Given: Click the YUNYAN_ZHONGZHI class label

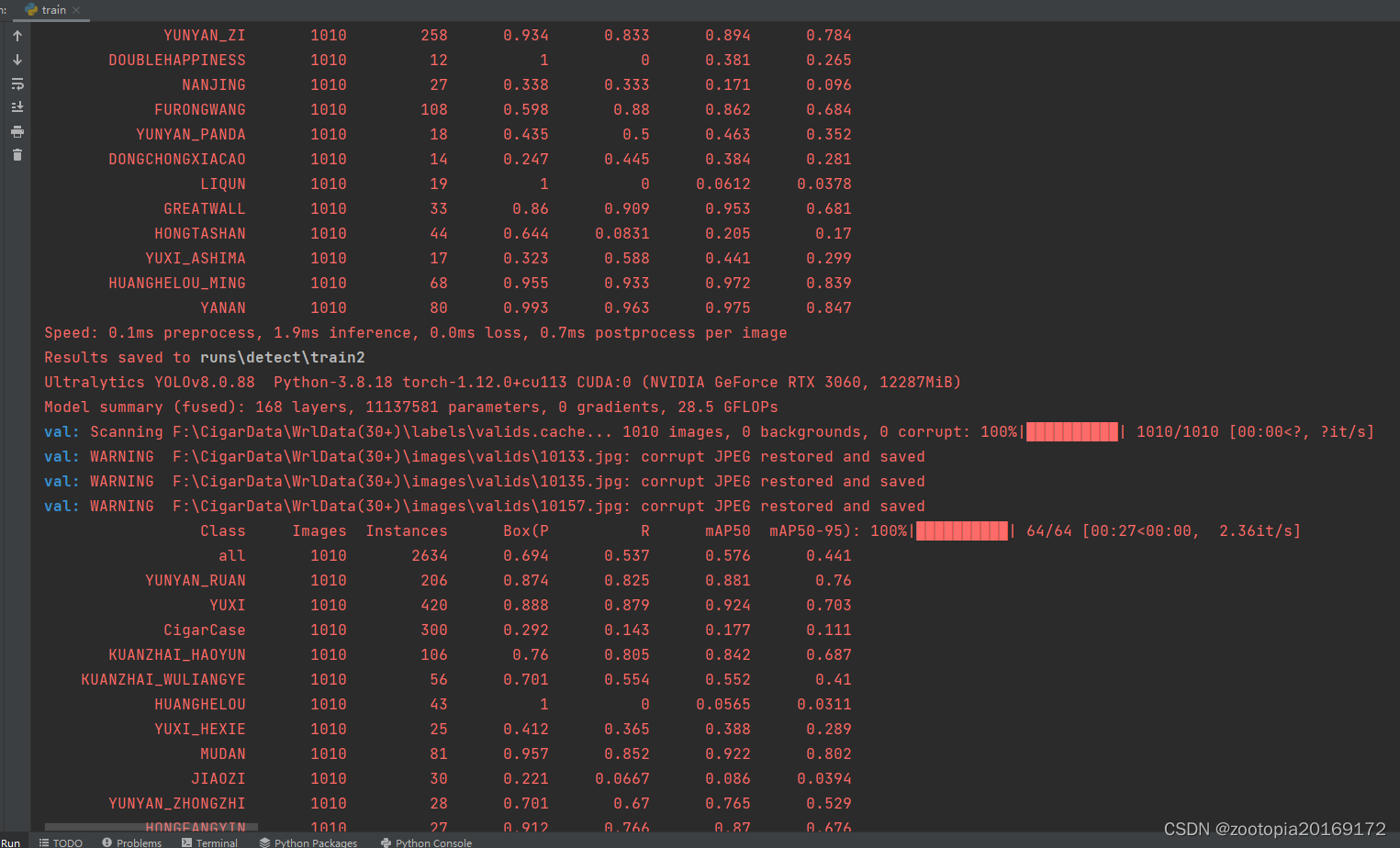Looking at the screenshot, I should (x=177, y=803).
